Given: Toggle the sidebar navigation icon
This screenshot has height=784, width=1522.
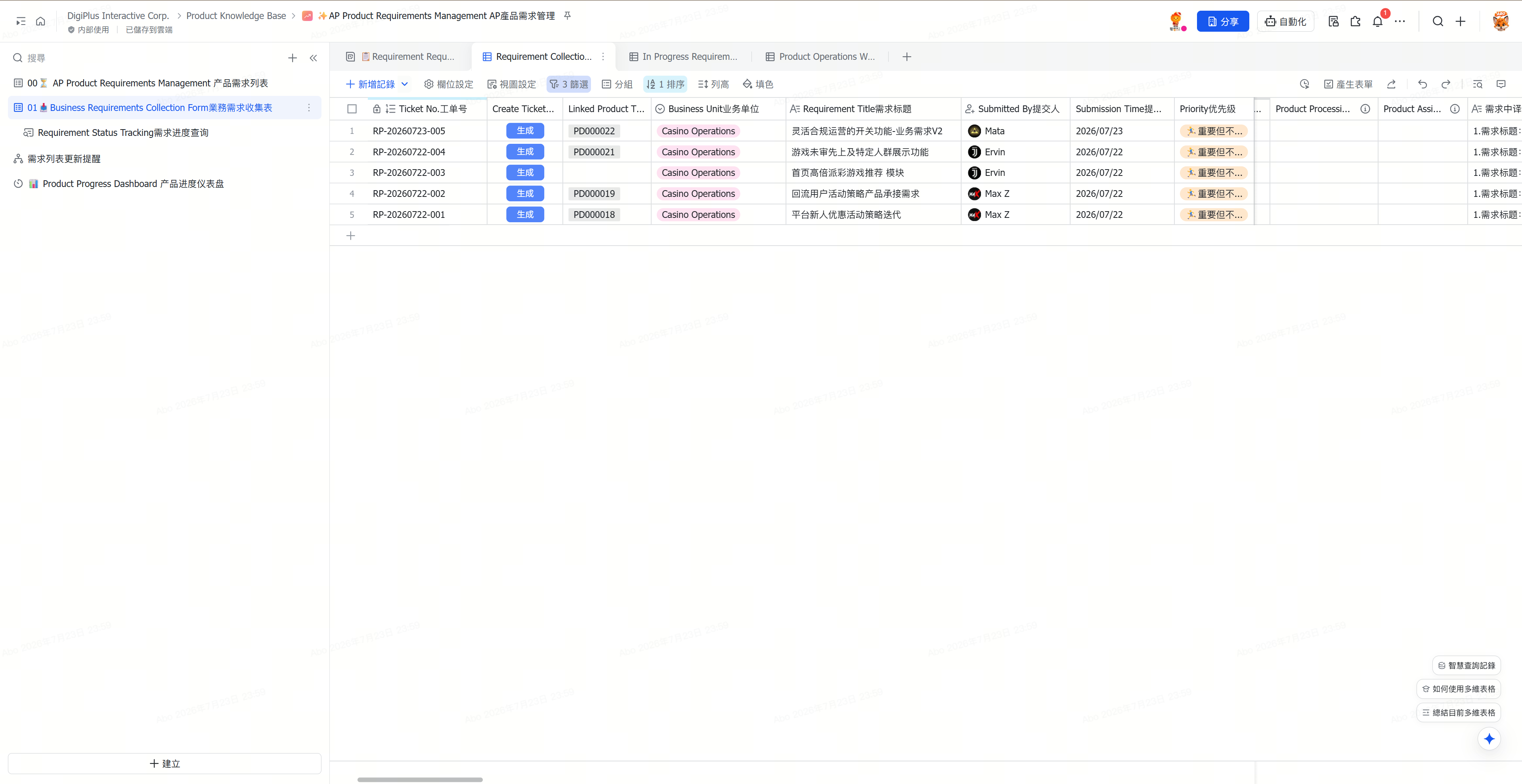Looking at the screenshot, I should point(21,21).
